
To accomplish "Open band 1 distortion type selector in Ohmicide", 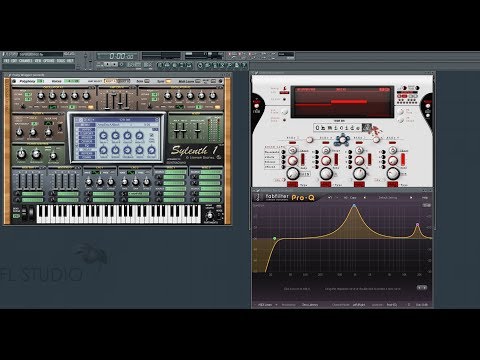I will [292, 184].
